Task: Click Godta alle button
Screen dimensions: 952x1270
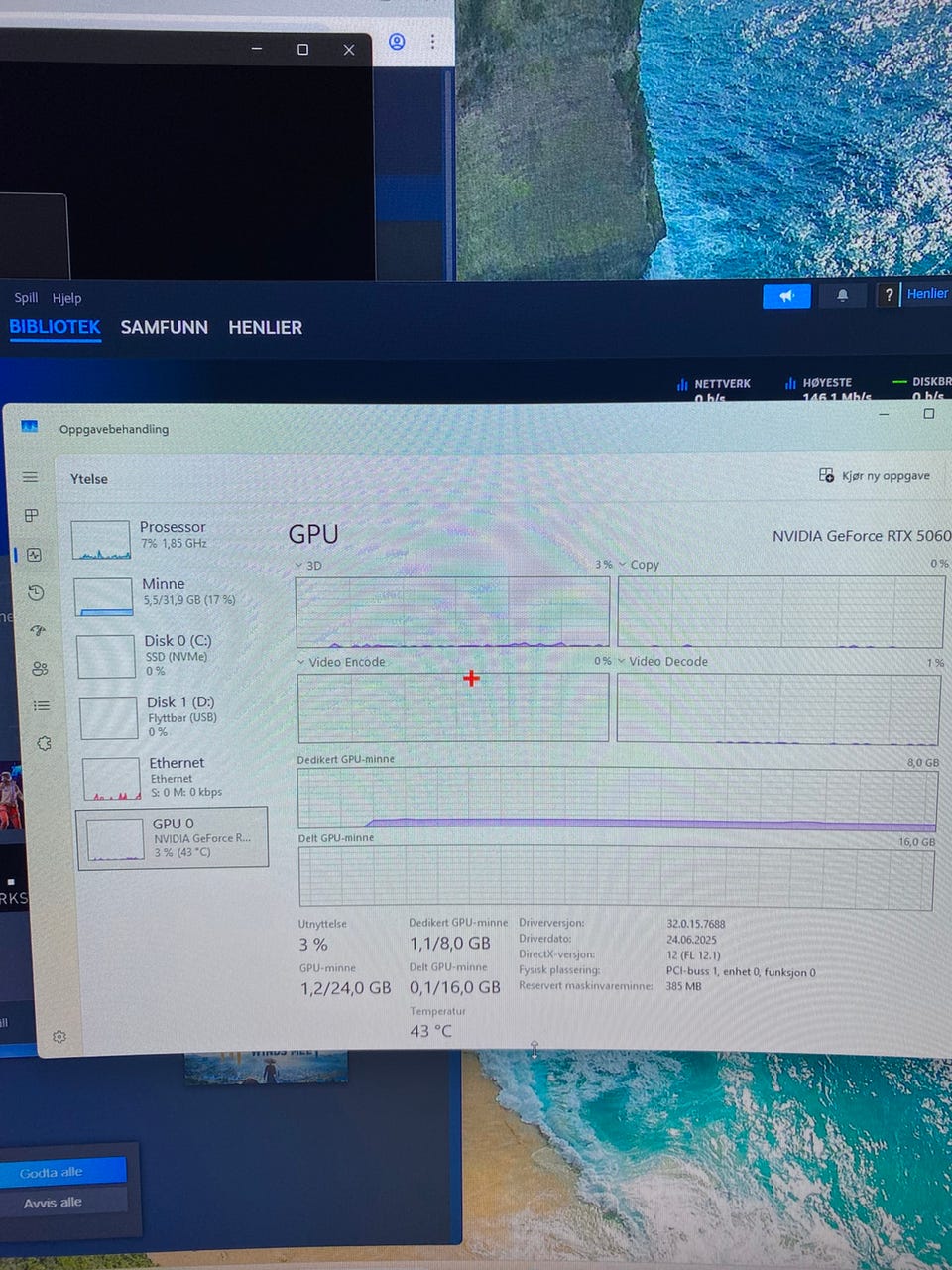Action: pos(63,1172)
